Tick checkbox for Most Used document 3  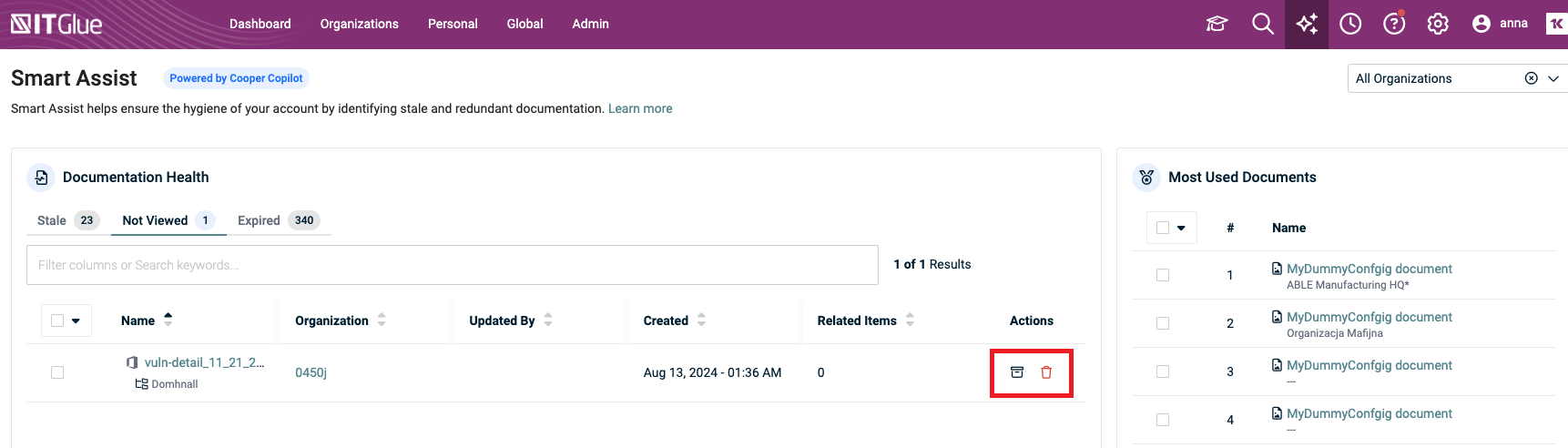coord(1163,372)
